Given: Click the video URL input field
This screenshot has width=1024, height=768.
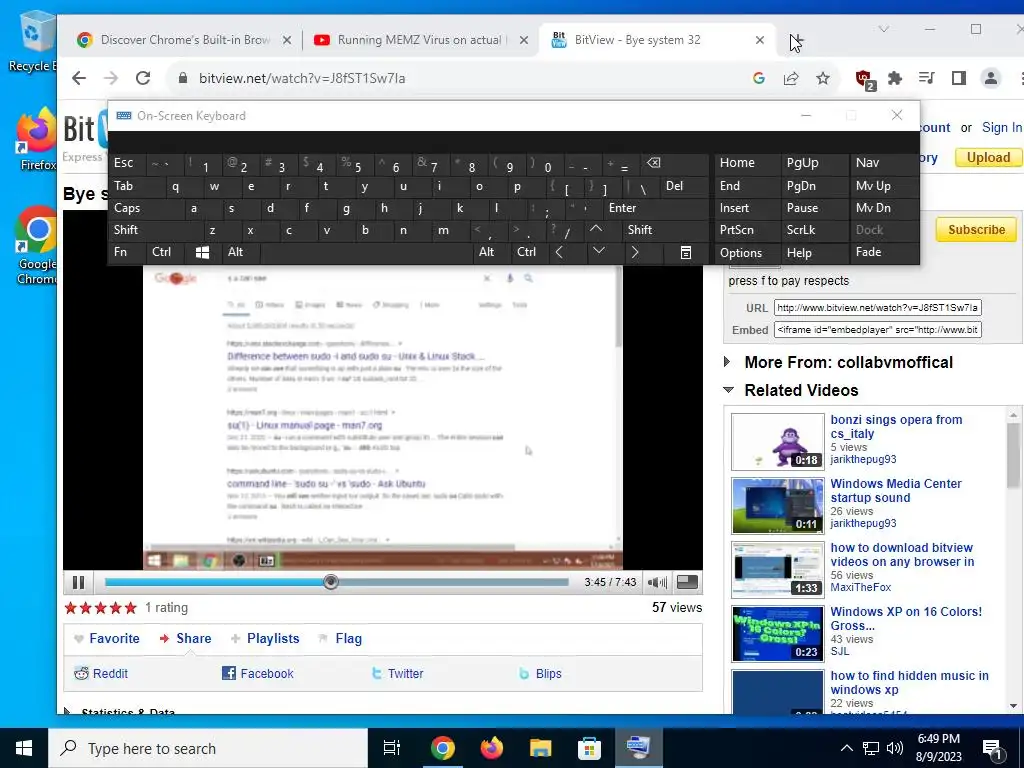Looking at the screenshot, I should (x=878, y=308).
